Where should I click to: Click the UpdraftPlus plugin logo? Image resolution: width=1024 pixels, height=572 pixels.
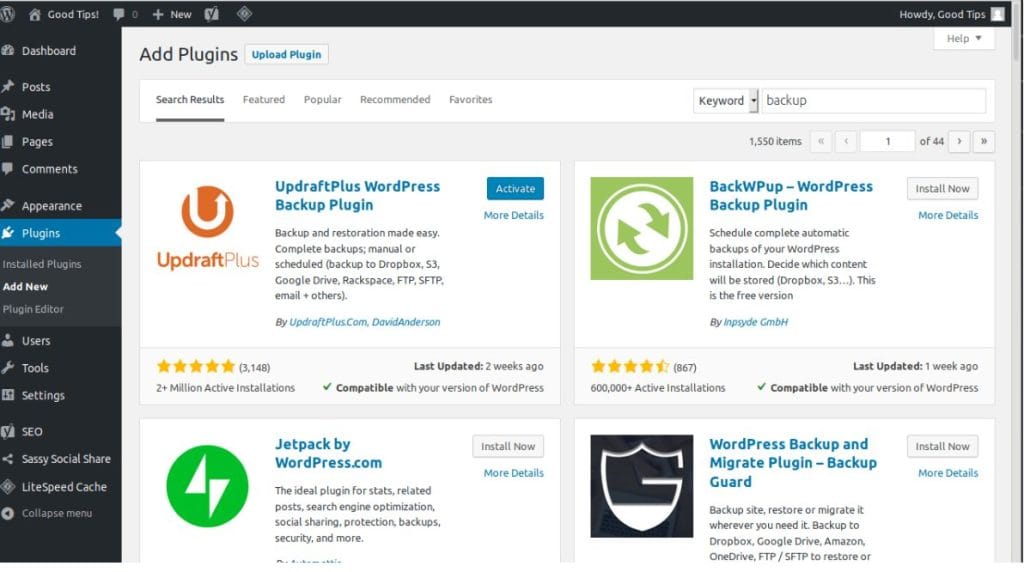[207, 228]
